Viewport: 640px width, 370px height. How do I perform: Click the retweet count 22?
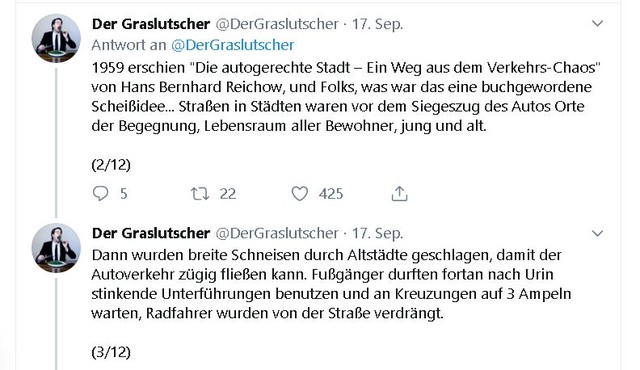pyautogui.click(x=228, y=193)
